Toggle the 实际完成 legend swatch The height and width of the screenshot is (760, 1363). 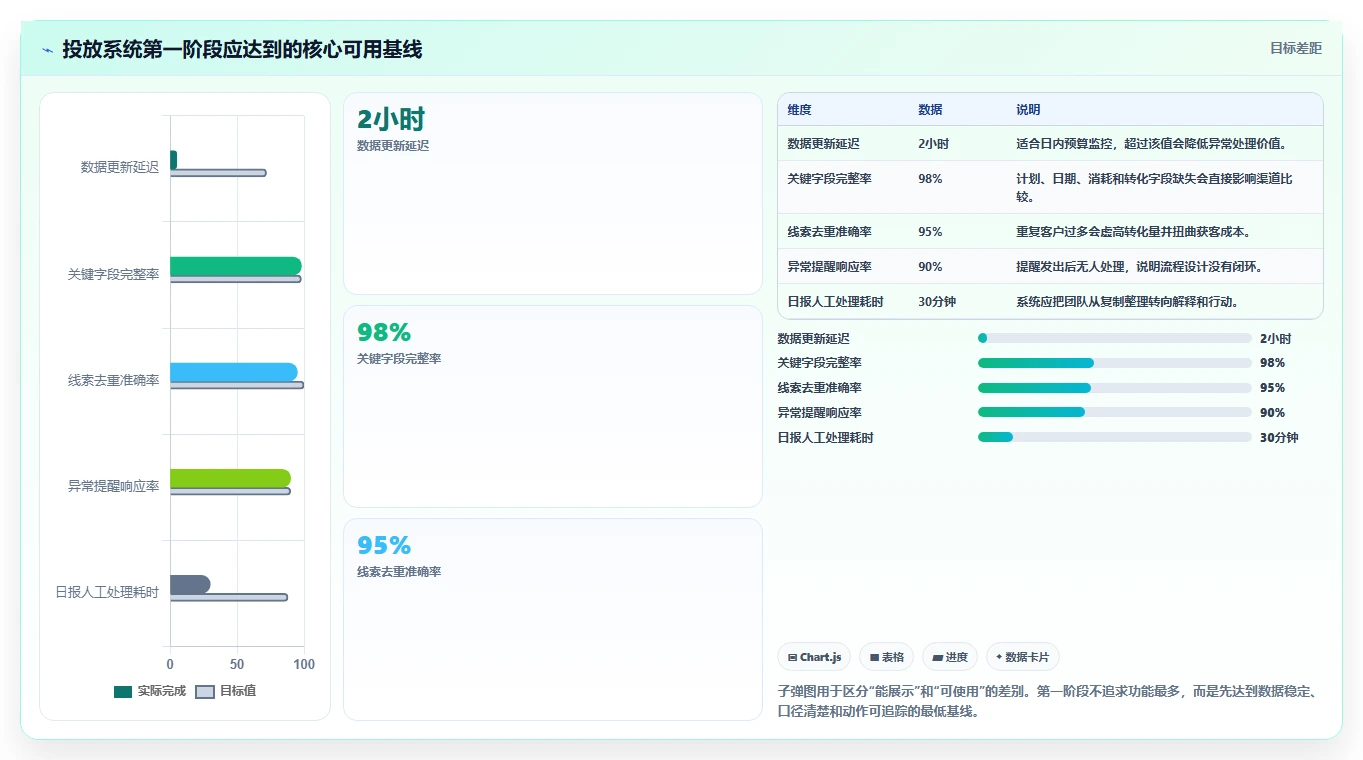pos(123,691)
